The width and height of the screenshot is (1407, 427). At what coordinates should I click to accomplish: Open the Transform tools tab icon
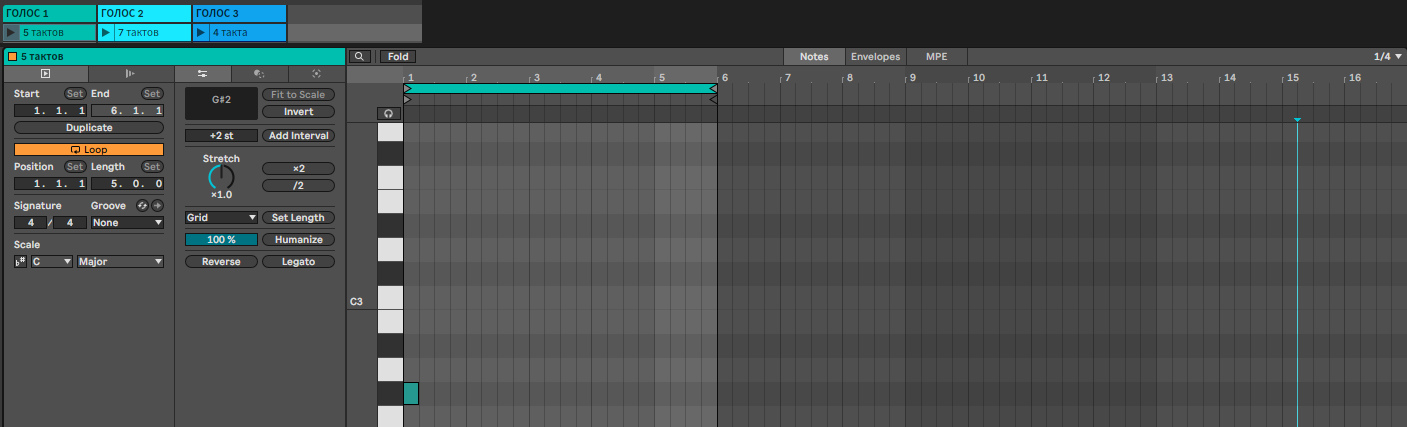tap(259, 74)
